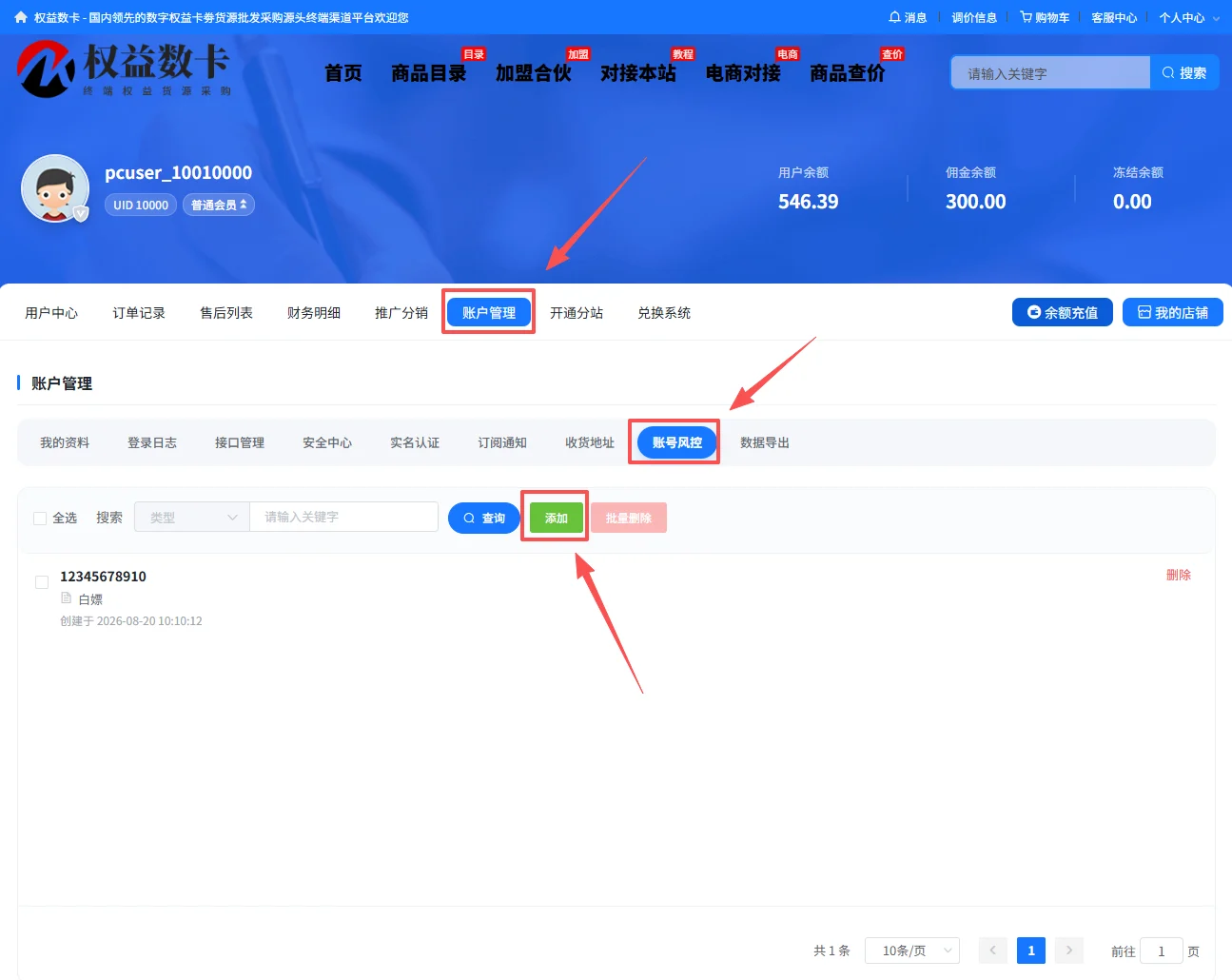Click the 前往 page number input
The height and width of the screenshot is (980, 1232).
(x=1162, y=951)
